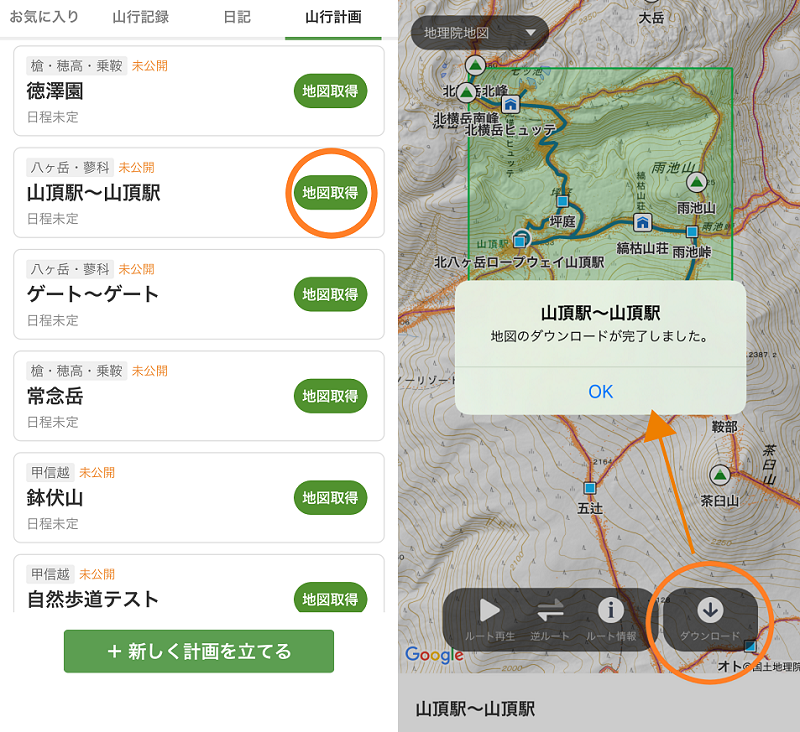Viewport: 800px width, 732px height.
Task: Open the 常念岳 plan title
Action: coord(55,396)
